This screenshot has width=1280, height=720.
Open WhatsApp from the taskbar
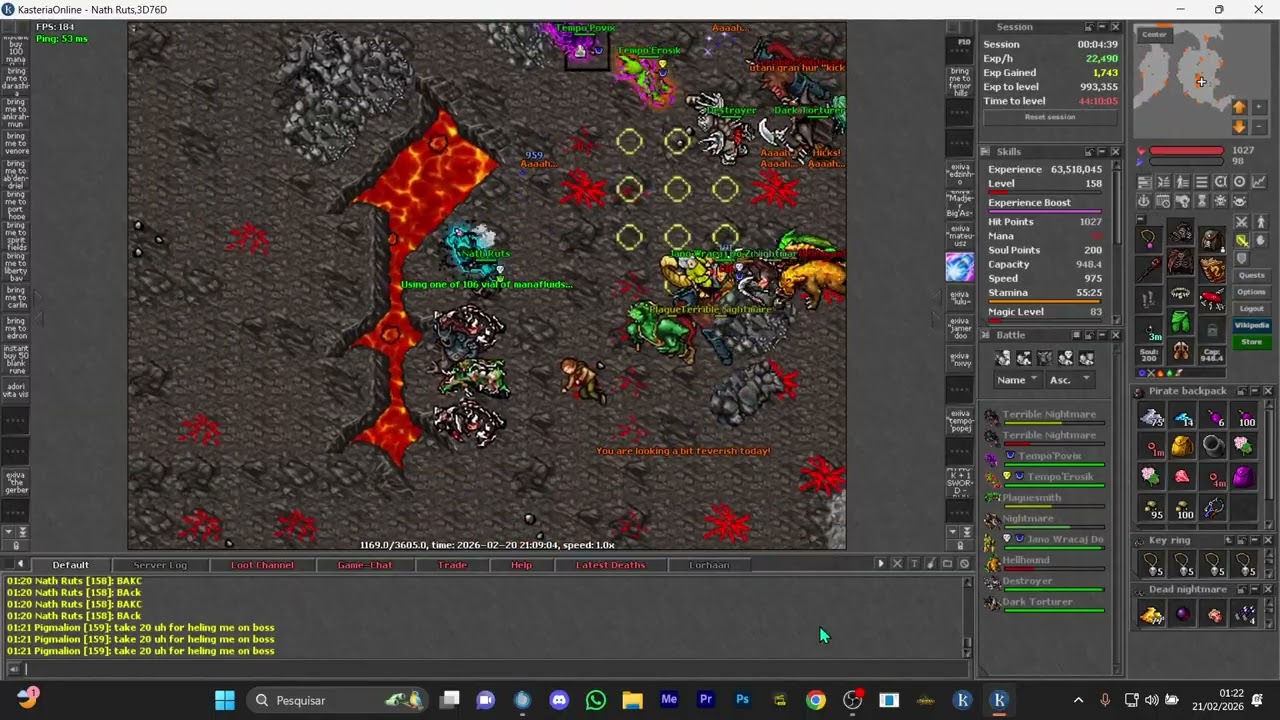[x=596, y=700]
